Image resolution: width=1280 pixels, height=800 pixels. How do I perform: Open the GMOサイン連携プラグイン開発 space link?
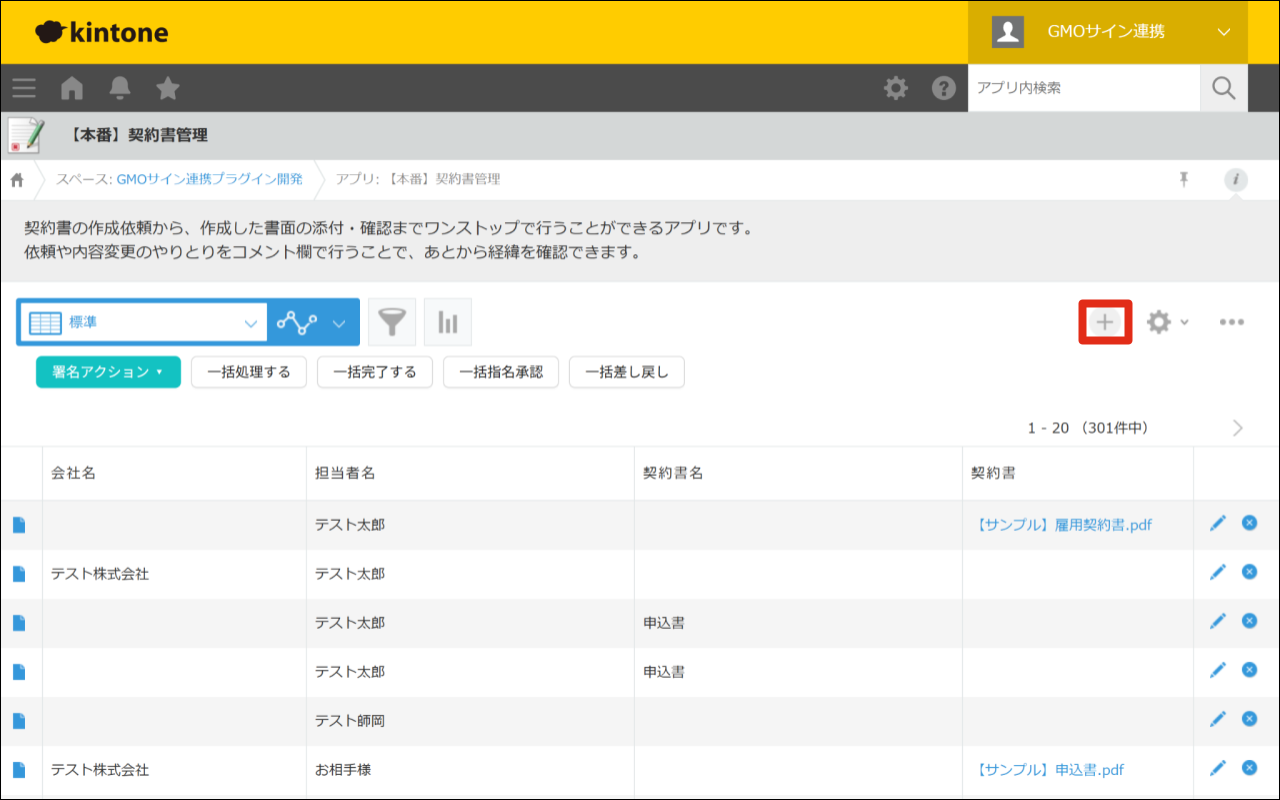click(209, 179)
